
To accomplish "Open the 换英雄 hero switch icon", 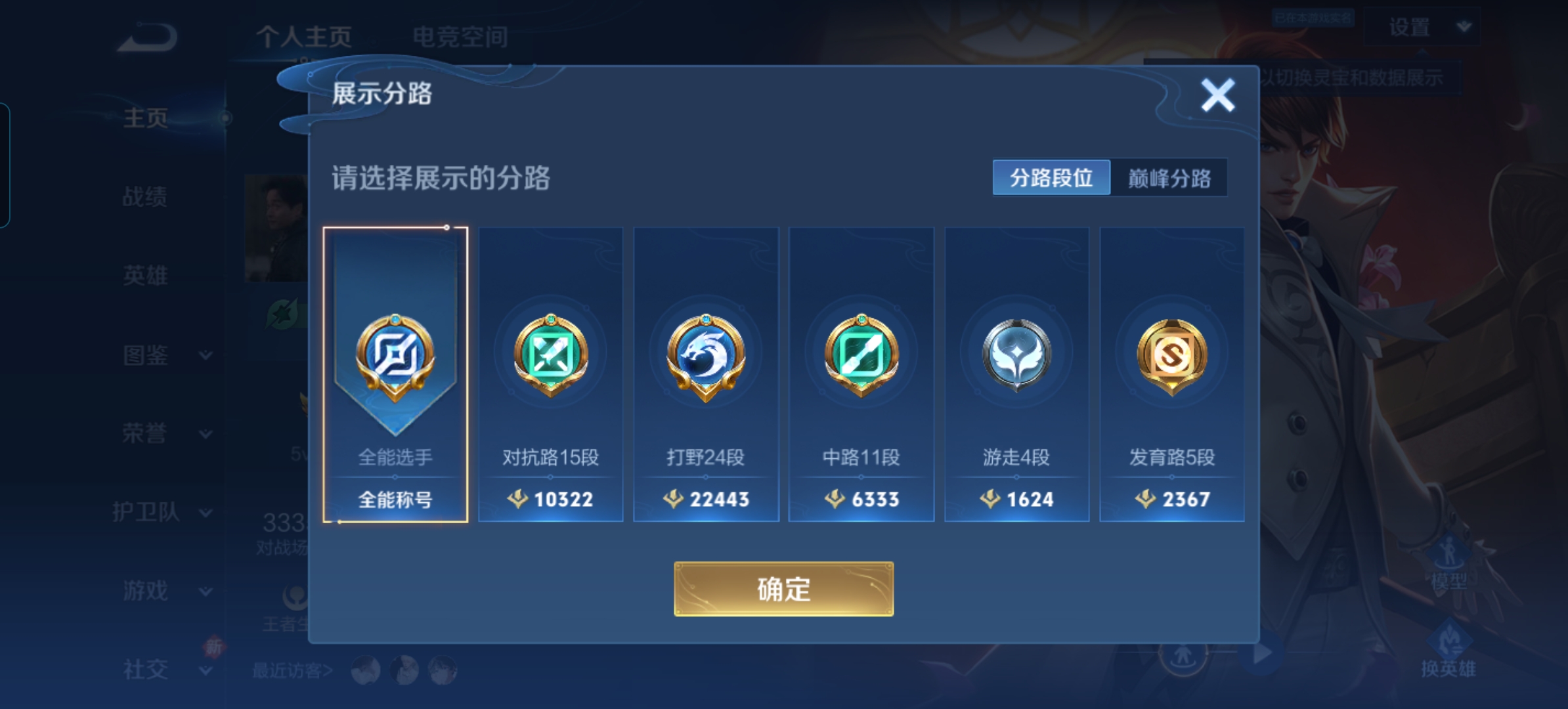I will [1448, 651].
